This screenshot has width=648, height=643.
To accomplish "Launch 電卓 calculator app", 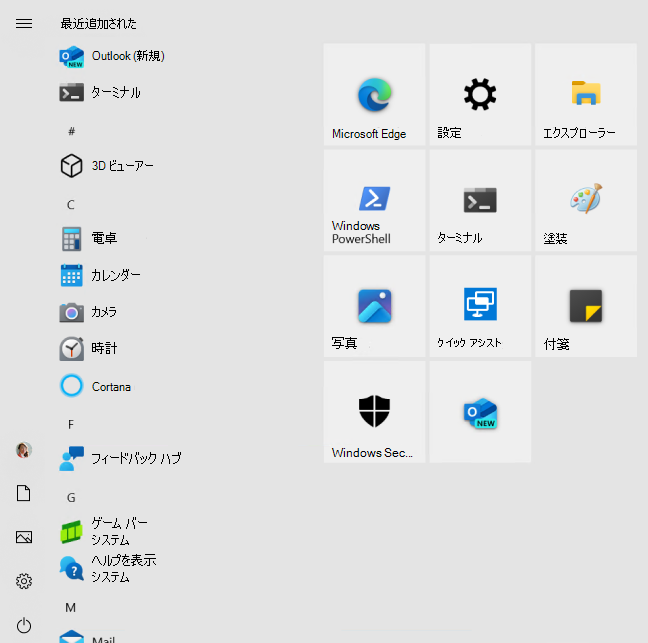I will click(88, 238).
